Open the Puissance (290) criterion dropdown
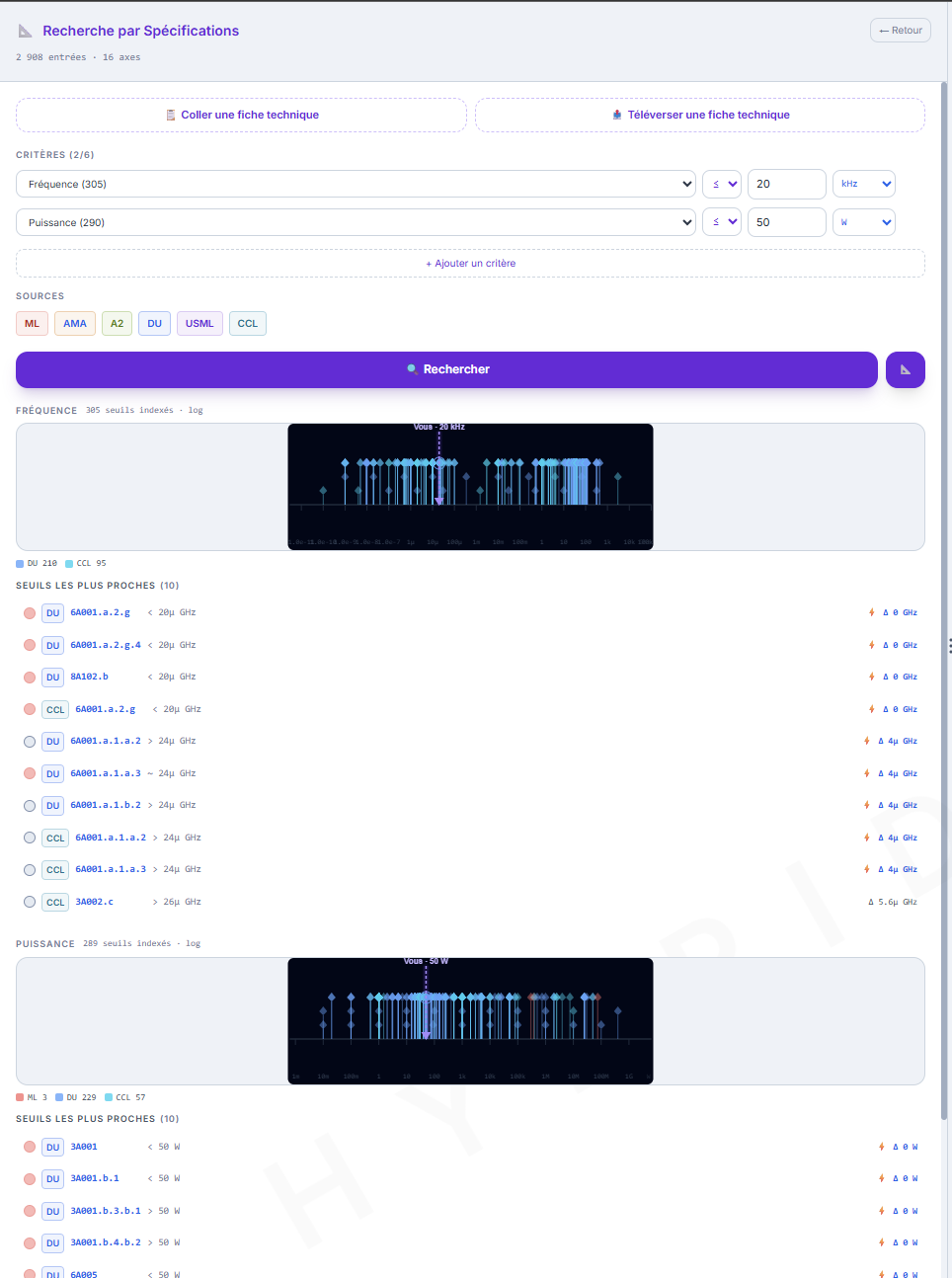This screenshot has height=1278, width=952. [x=357, y=222]
